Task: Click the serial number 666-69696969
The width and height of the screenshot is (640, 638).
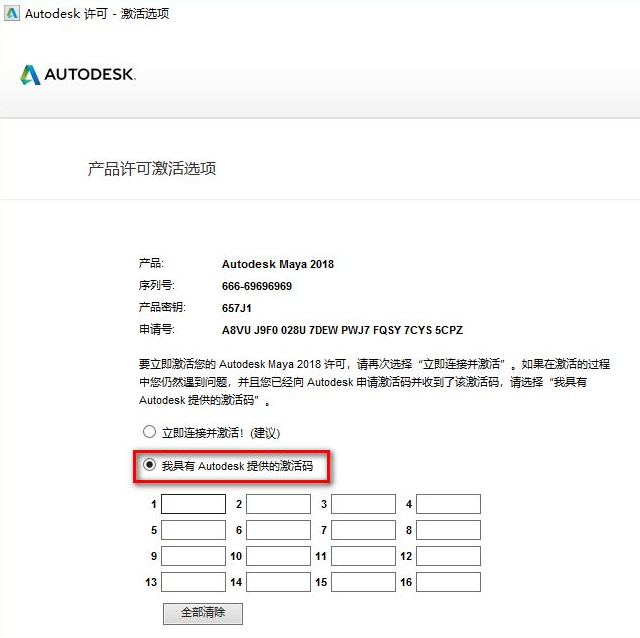Action: pyautogui.click(x=256, y=286)
